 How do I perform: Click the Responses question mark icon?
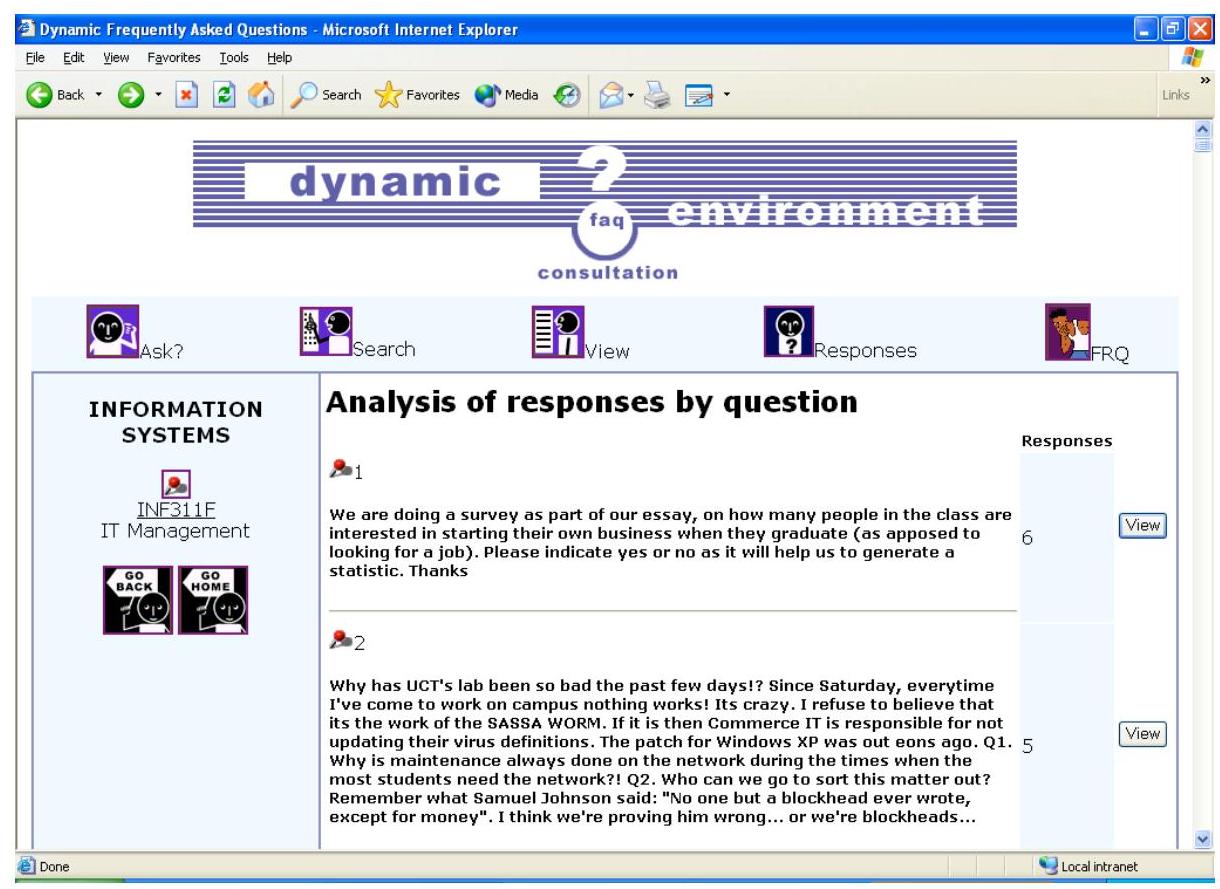coord(789,332)
